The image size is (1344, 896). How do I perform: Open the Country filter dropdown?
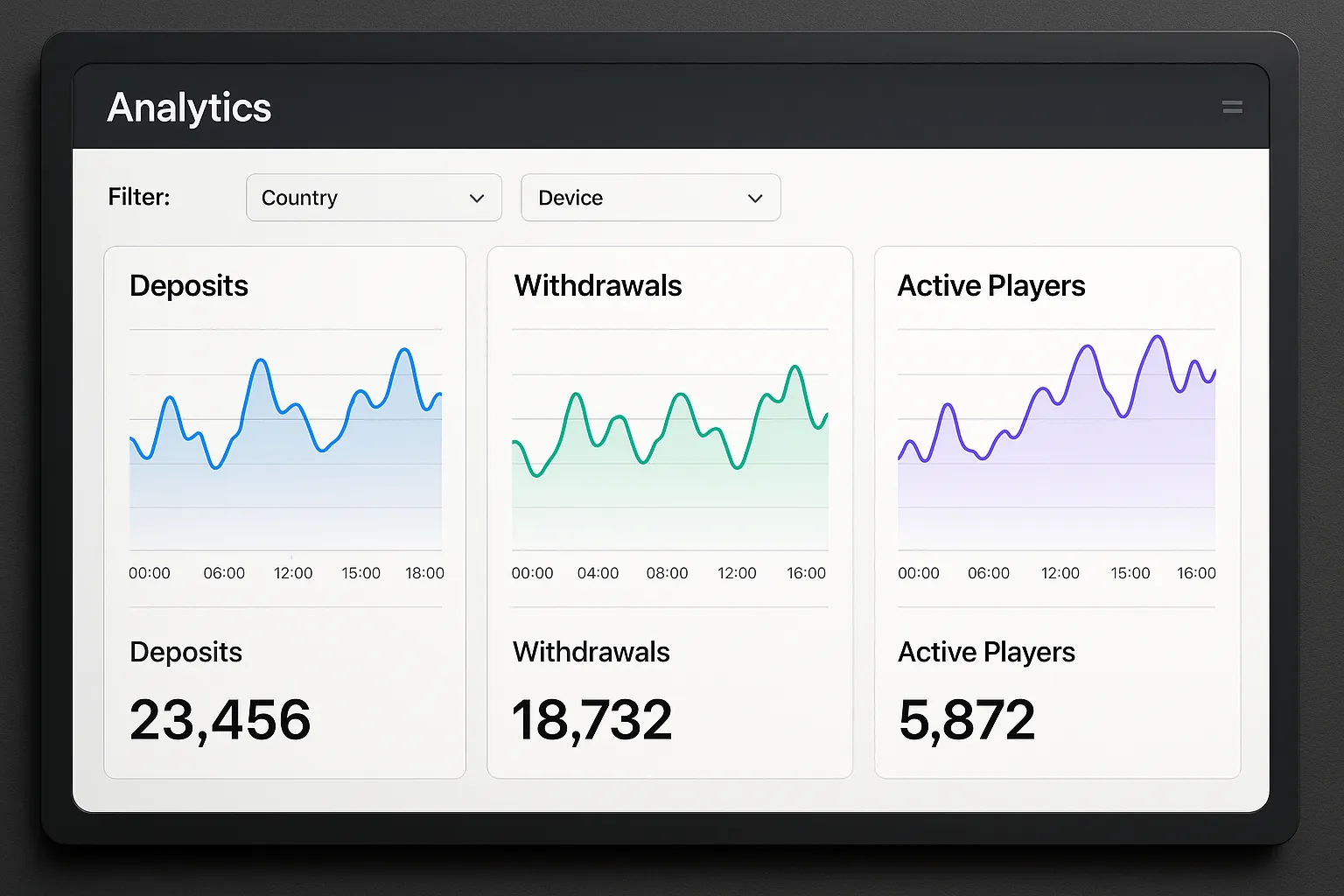tap(374, 198)
